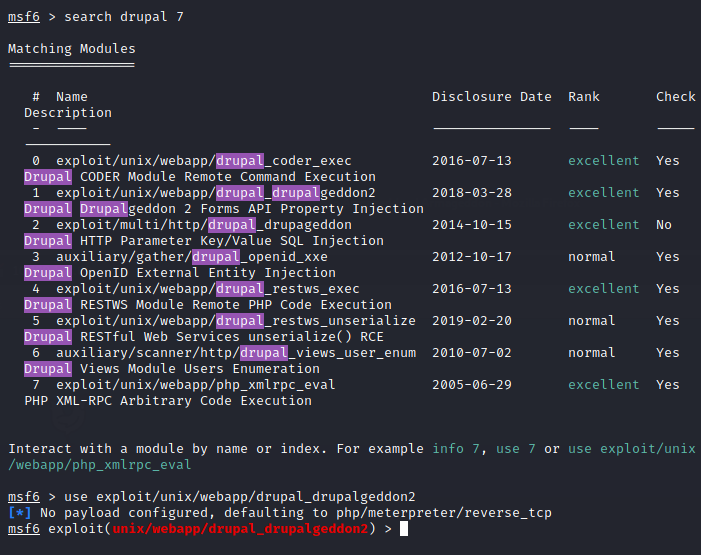Viewport: 702px width, 556px height.
Task: Click the disclosure date 2010-07-02
Action: (x=471, y=353)
